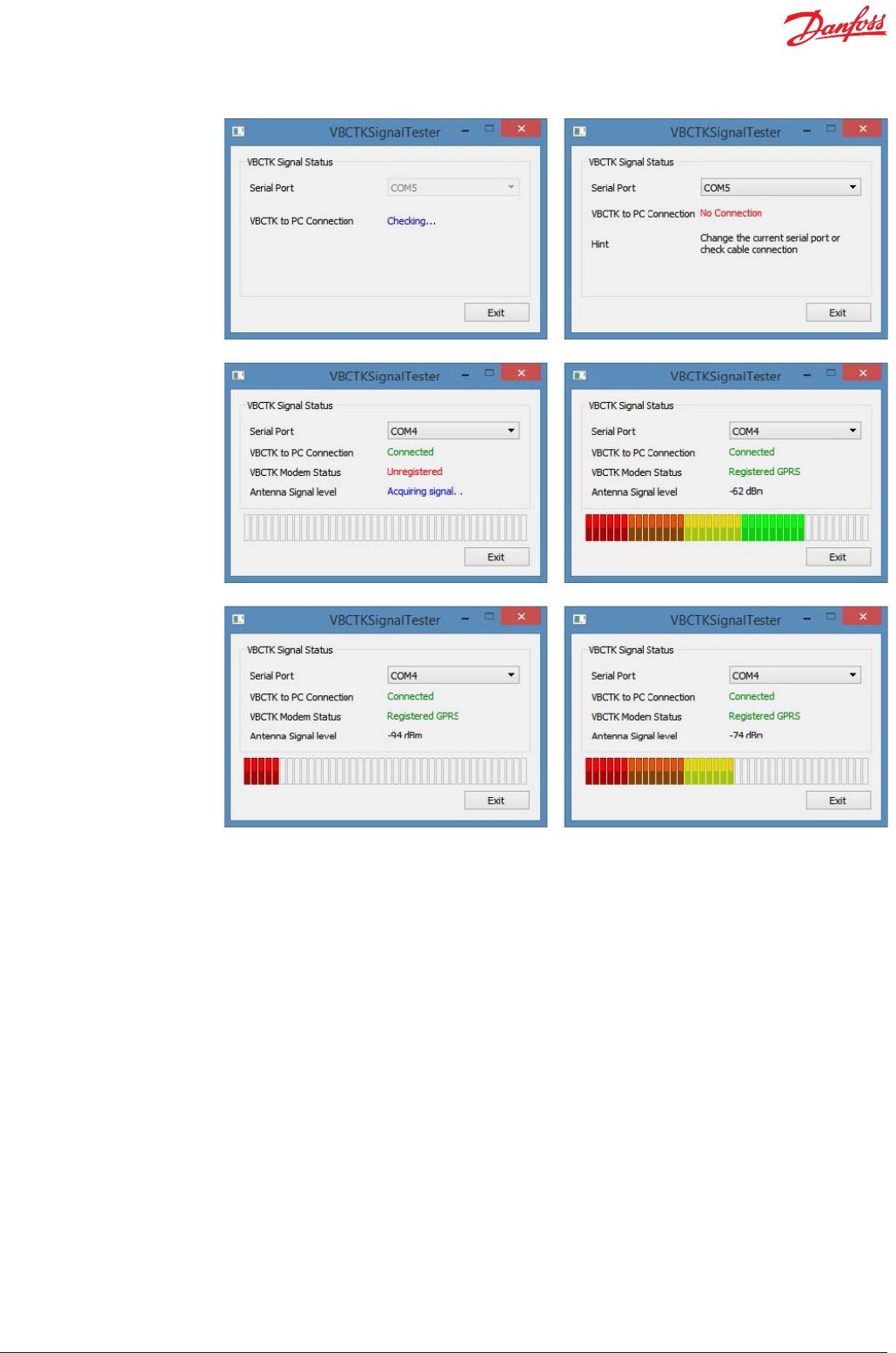Maximize the No Connection window
Viewport: 896px width, 1353px height.
click(831, 128)
